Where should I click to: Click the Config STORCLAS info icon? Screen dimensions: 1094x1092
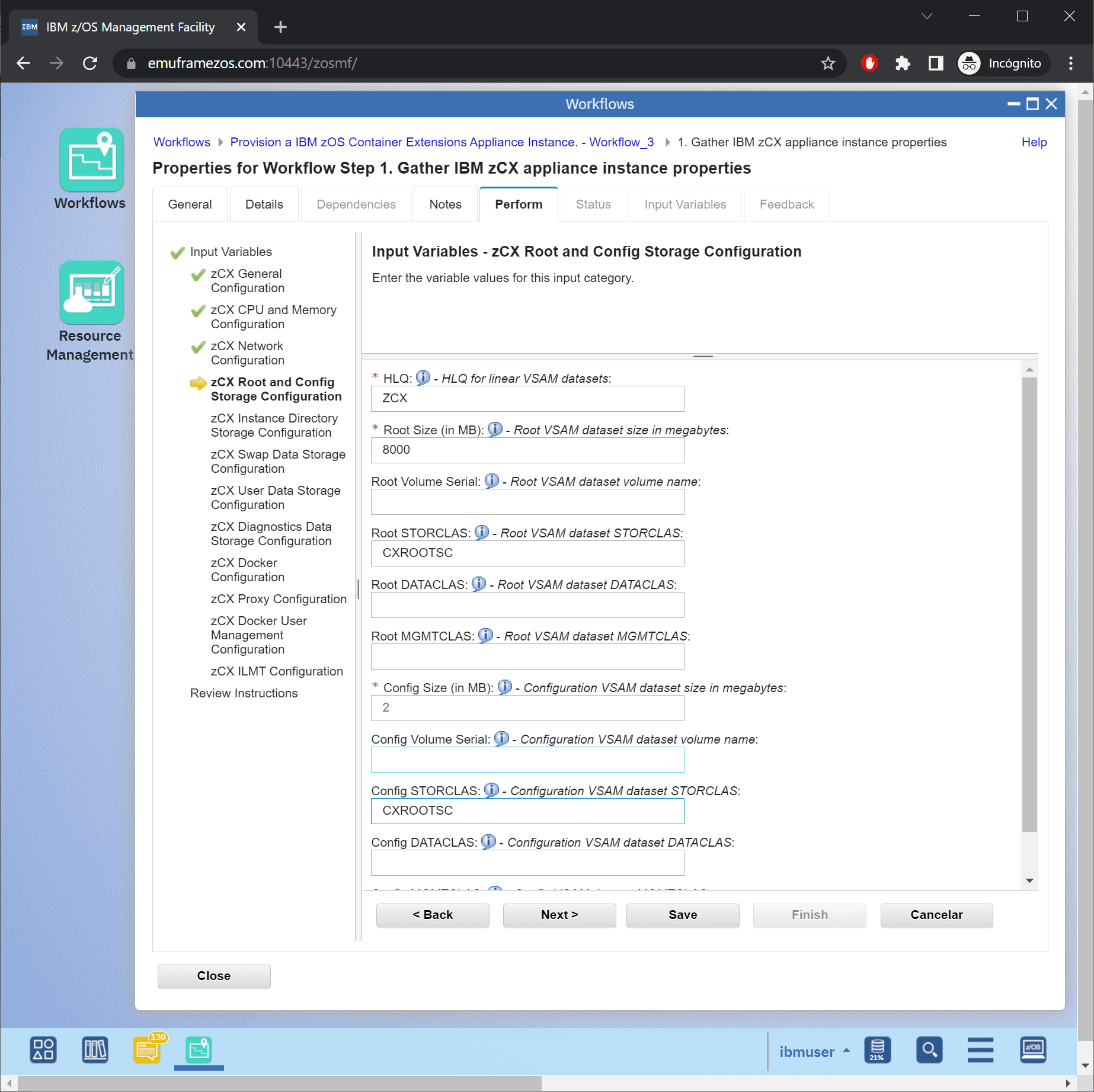coord(491,790)
